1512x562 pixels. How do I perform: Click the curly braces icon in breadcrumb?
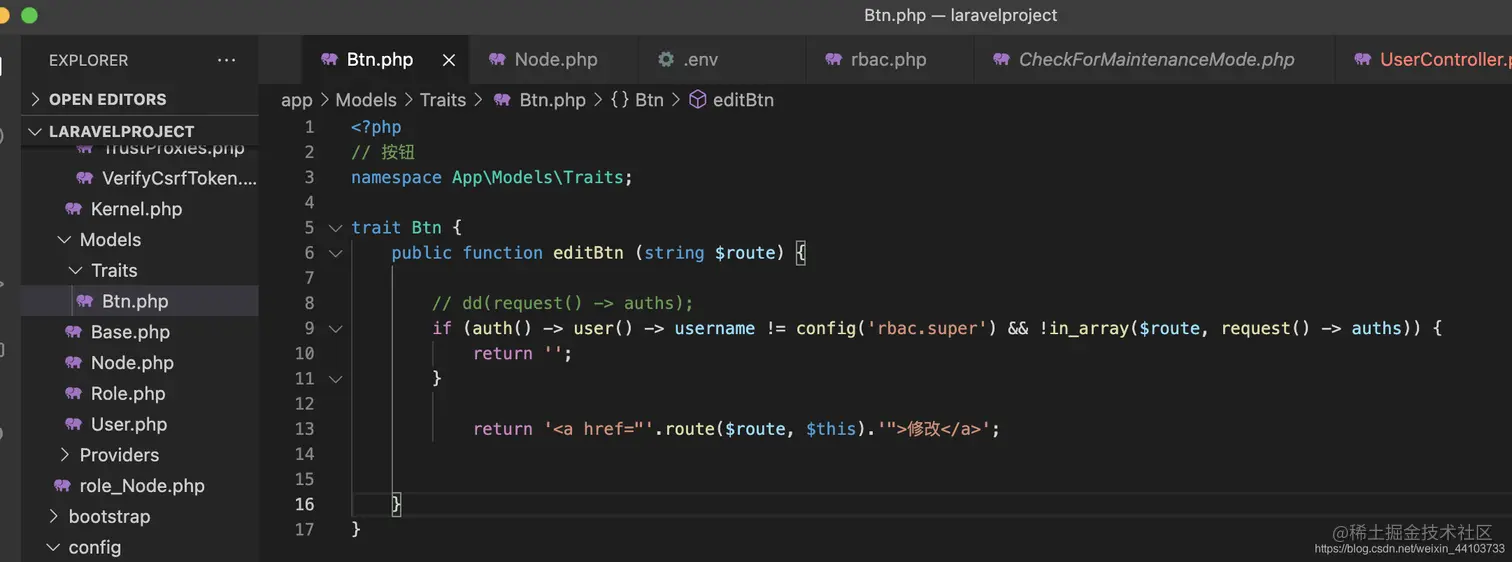click(619, 100)
